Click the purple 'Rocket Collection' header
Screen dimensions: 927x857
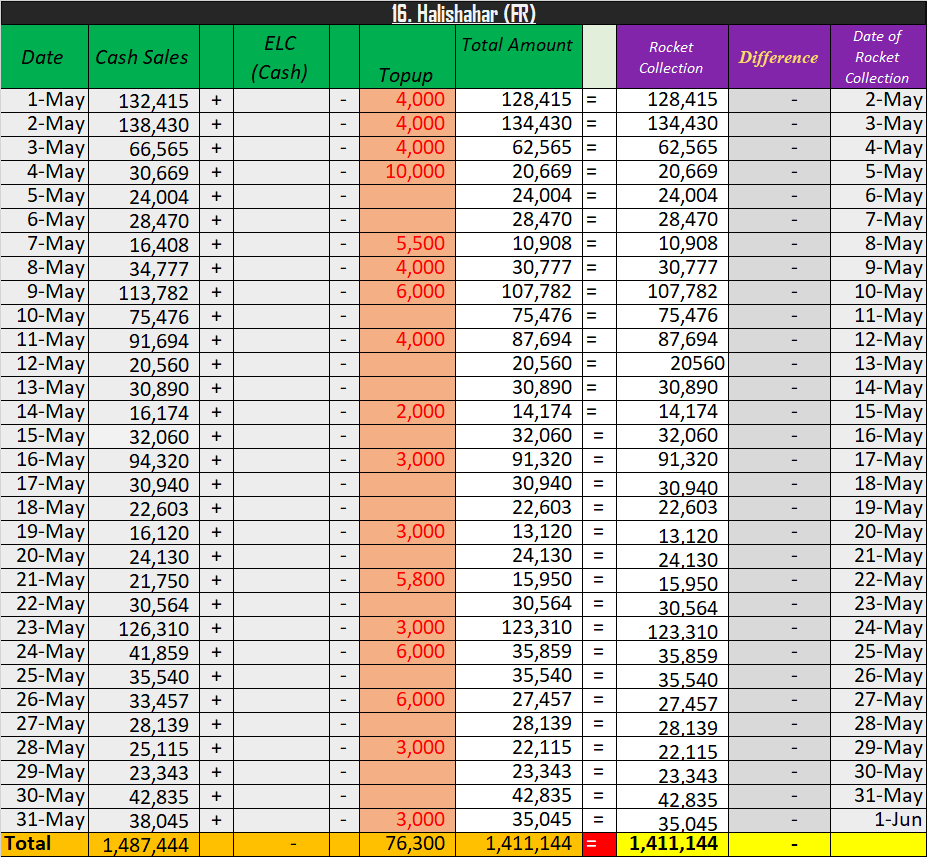coord(672,57)
